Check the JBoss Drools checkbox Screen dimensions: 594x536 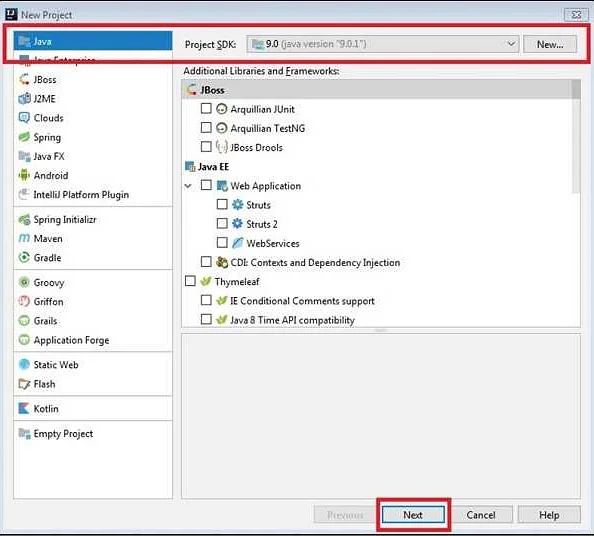[x=206, y=147]
